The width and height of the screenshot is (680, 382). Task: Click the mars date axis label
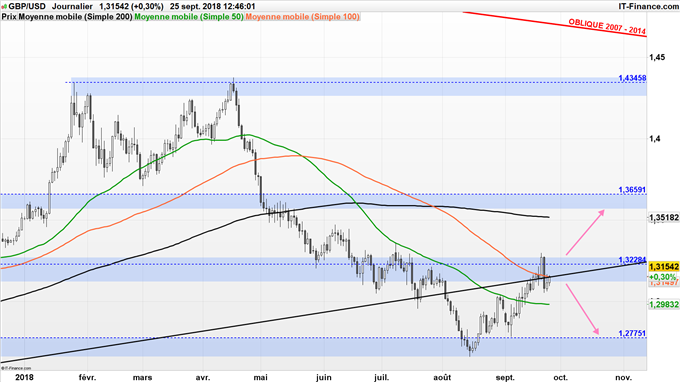click(142, 378)
